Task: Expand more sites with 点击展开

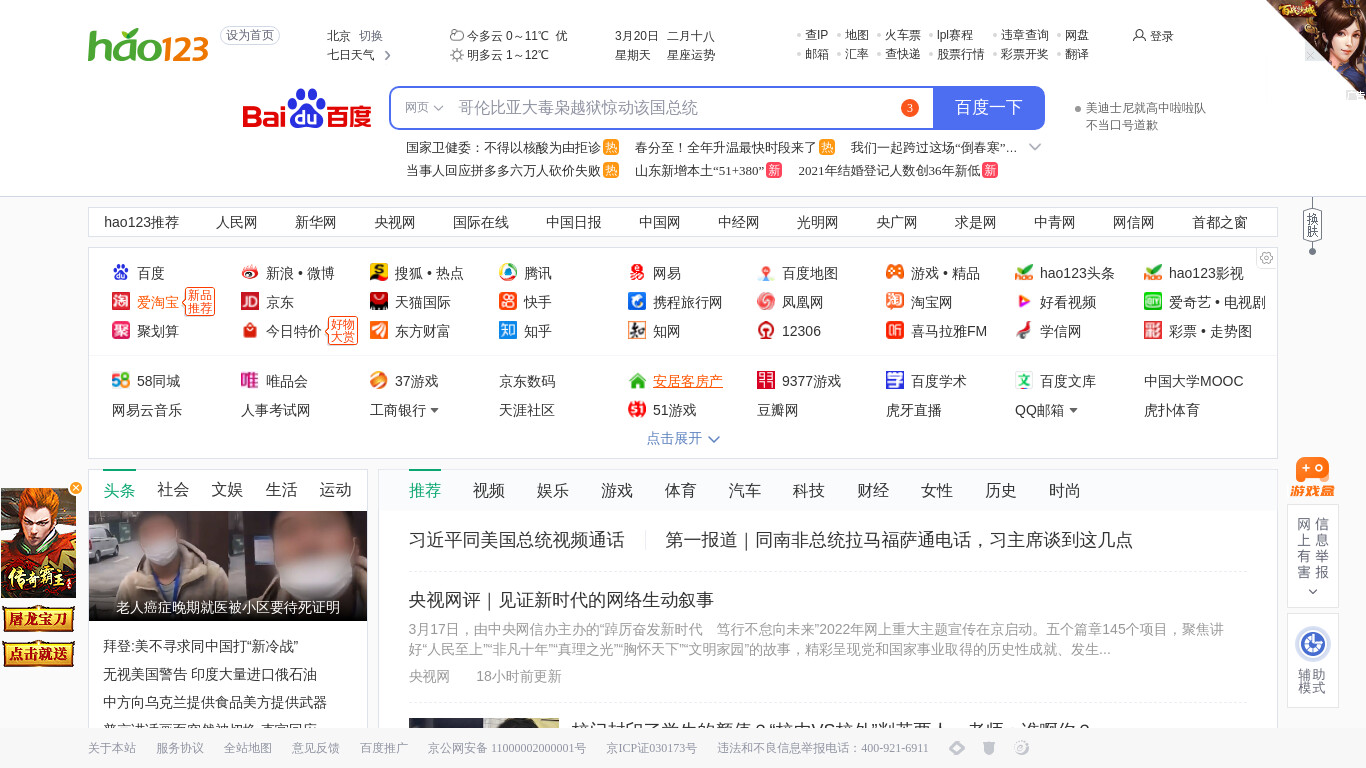Action: click(x=683, y=438)
